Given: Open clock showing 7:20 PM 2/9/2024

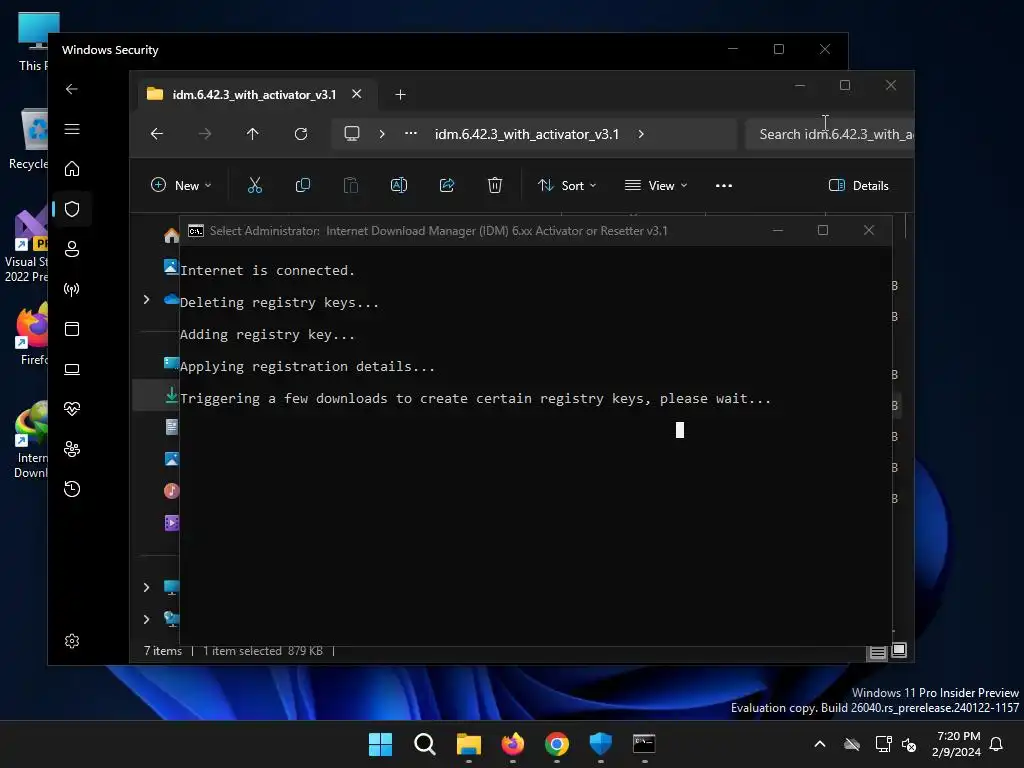Looking at the screenshot, I should coord(957,744).
